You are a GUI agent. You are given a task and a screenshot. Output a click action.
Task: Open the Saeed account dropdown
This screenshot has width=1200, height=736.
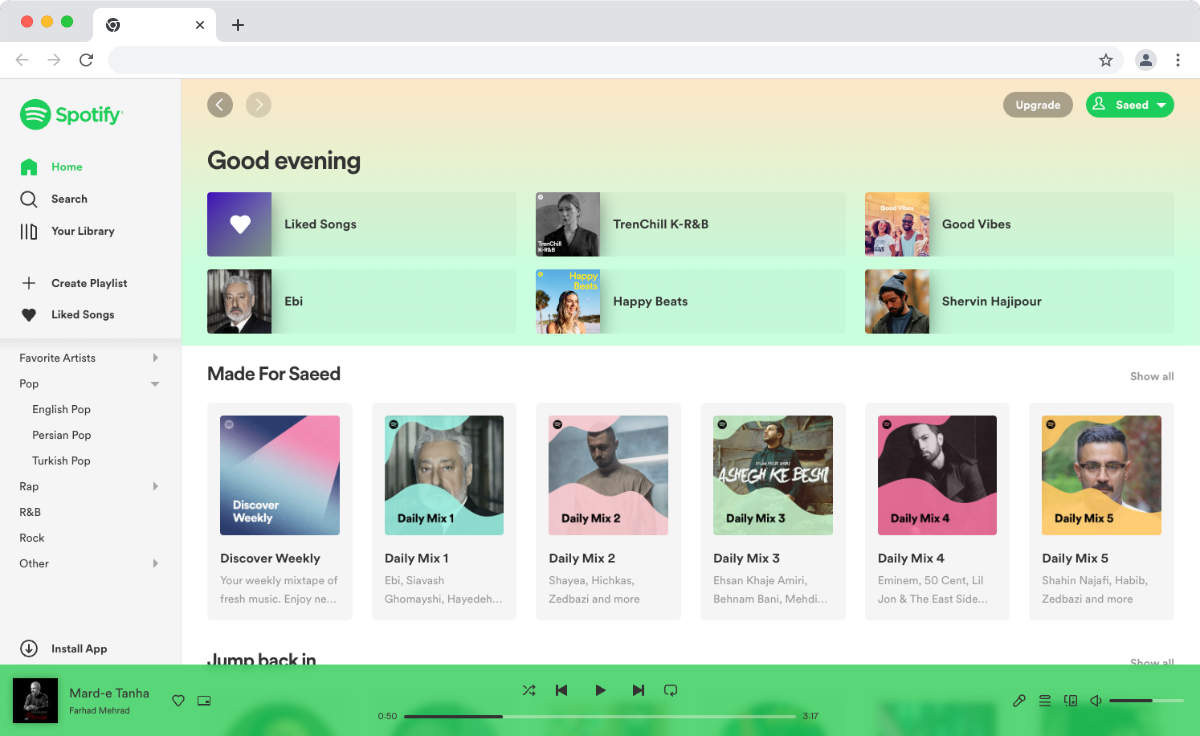point(1130,105)
